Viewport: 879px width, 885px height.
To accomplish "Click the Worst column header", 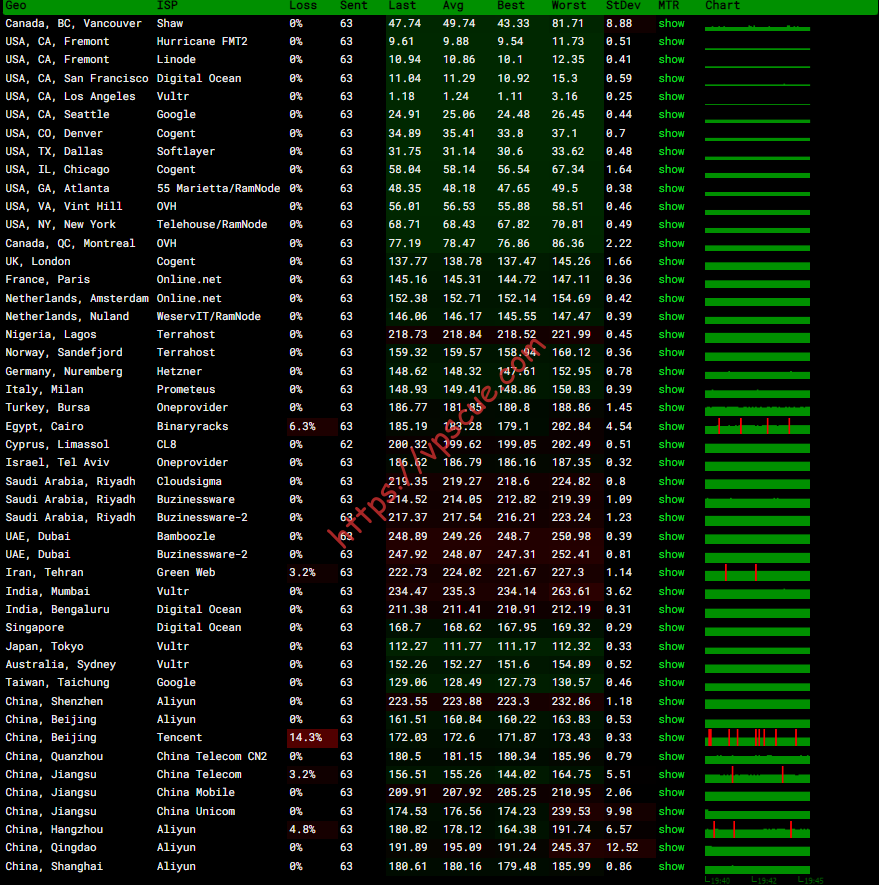I will [568, 6].
